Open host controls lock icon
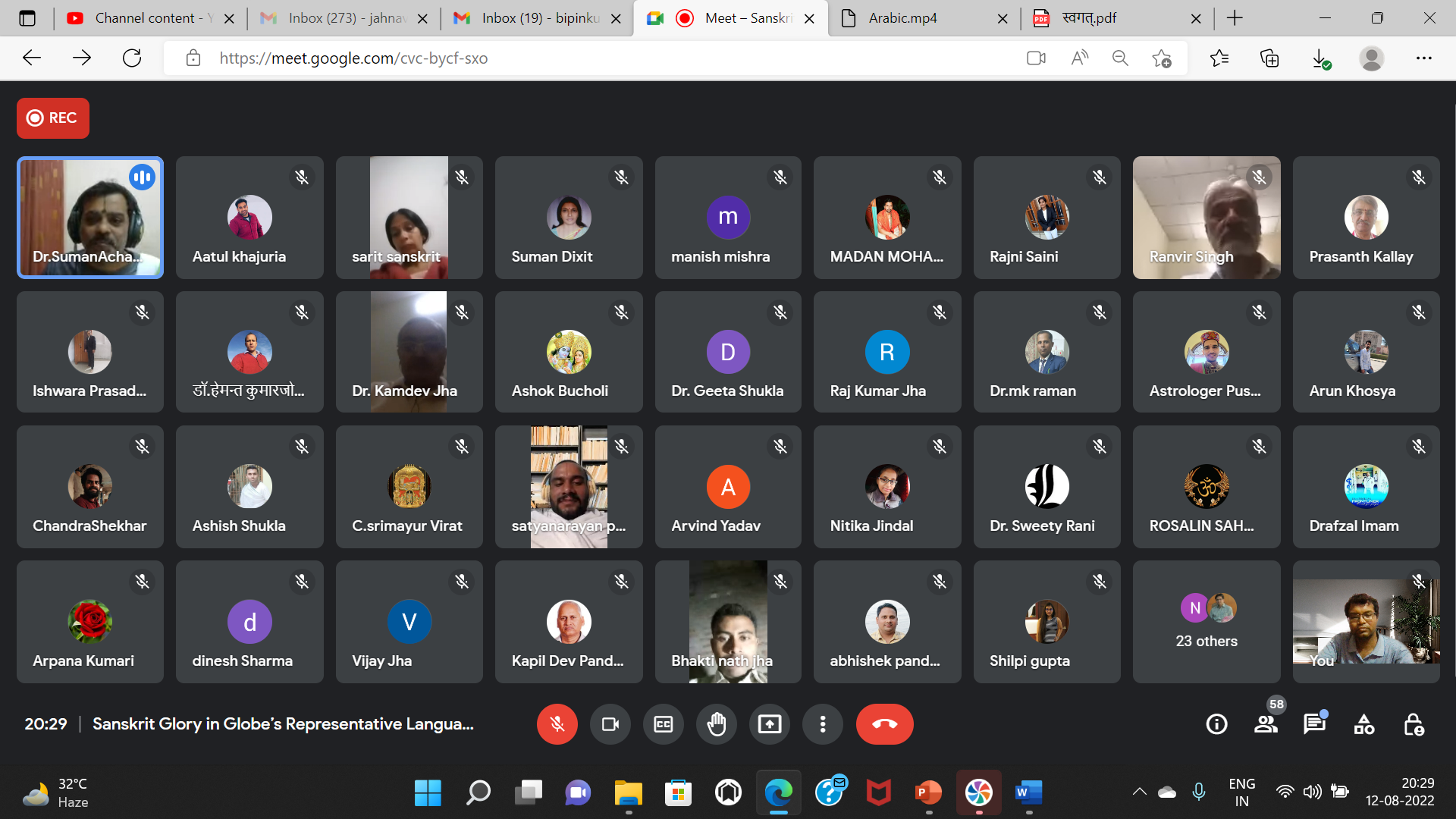Viewport: 1456px width, 819px height. tap(1413, 724)
